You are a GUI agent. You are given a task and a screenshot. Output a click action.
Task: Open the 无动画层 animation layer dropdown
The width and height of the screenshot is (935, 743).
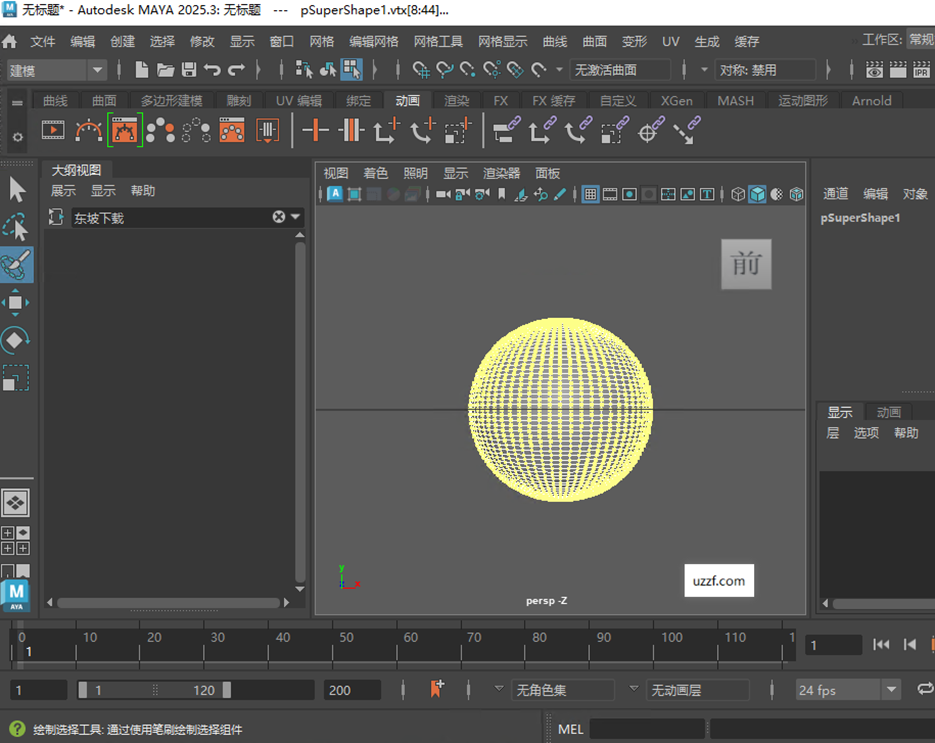(698, 690)
